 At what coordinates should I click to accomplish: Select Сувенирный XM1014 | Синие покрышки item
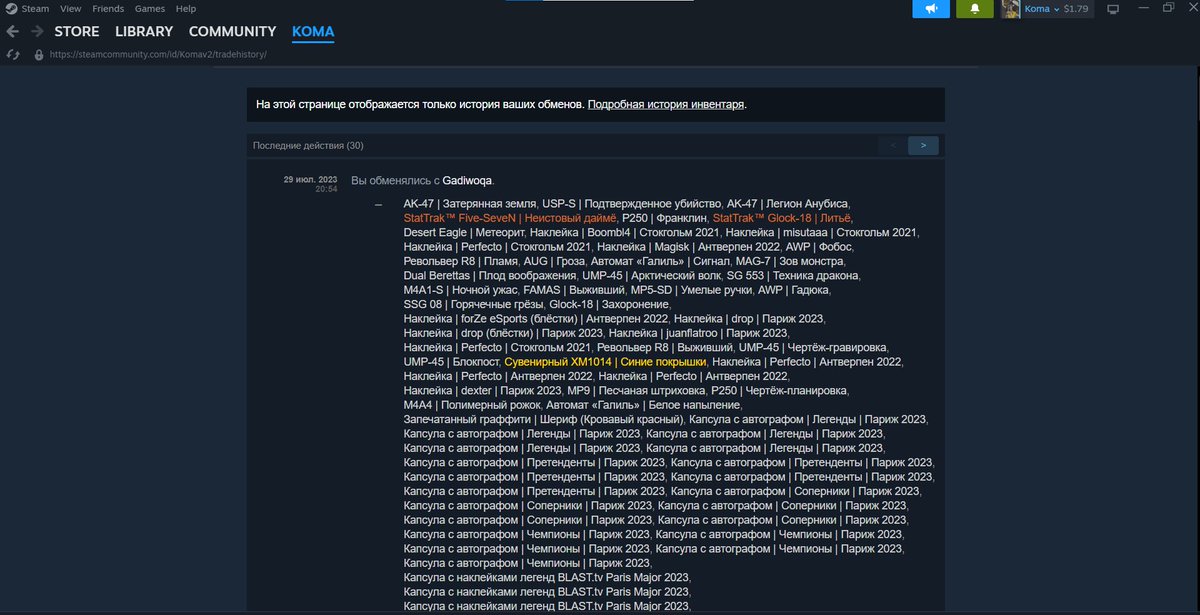(605, 361)
